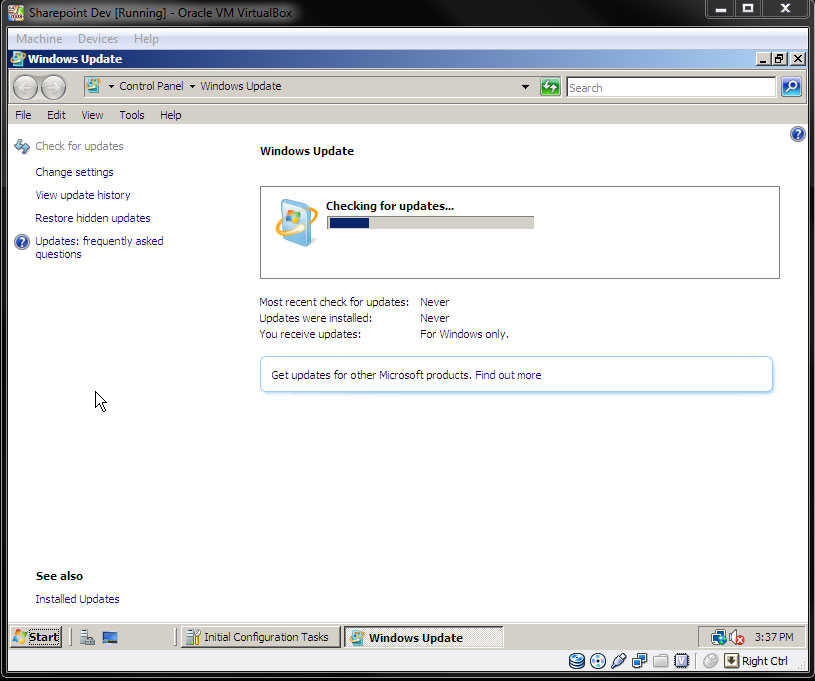815x681 pixels.
Task: Click the VirtualBox window title icon
Action: click(16, 13)
